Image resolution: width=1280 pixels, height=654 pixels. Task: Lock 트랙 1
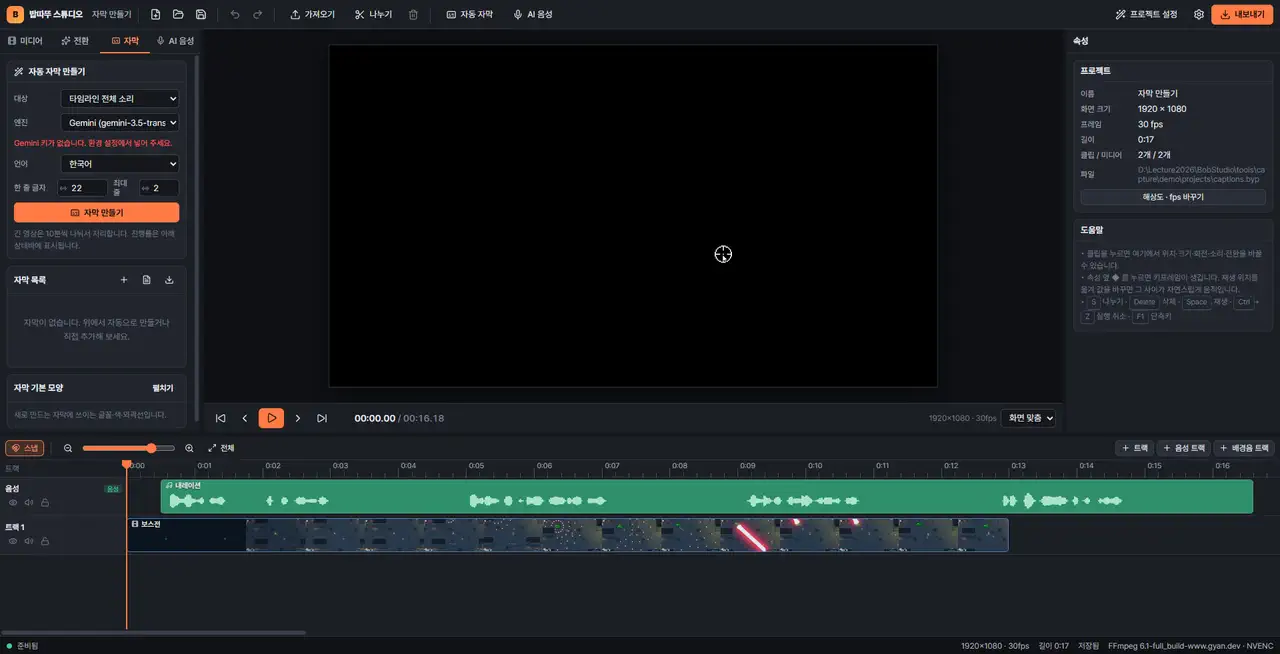tap(45, 541)
